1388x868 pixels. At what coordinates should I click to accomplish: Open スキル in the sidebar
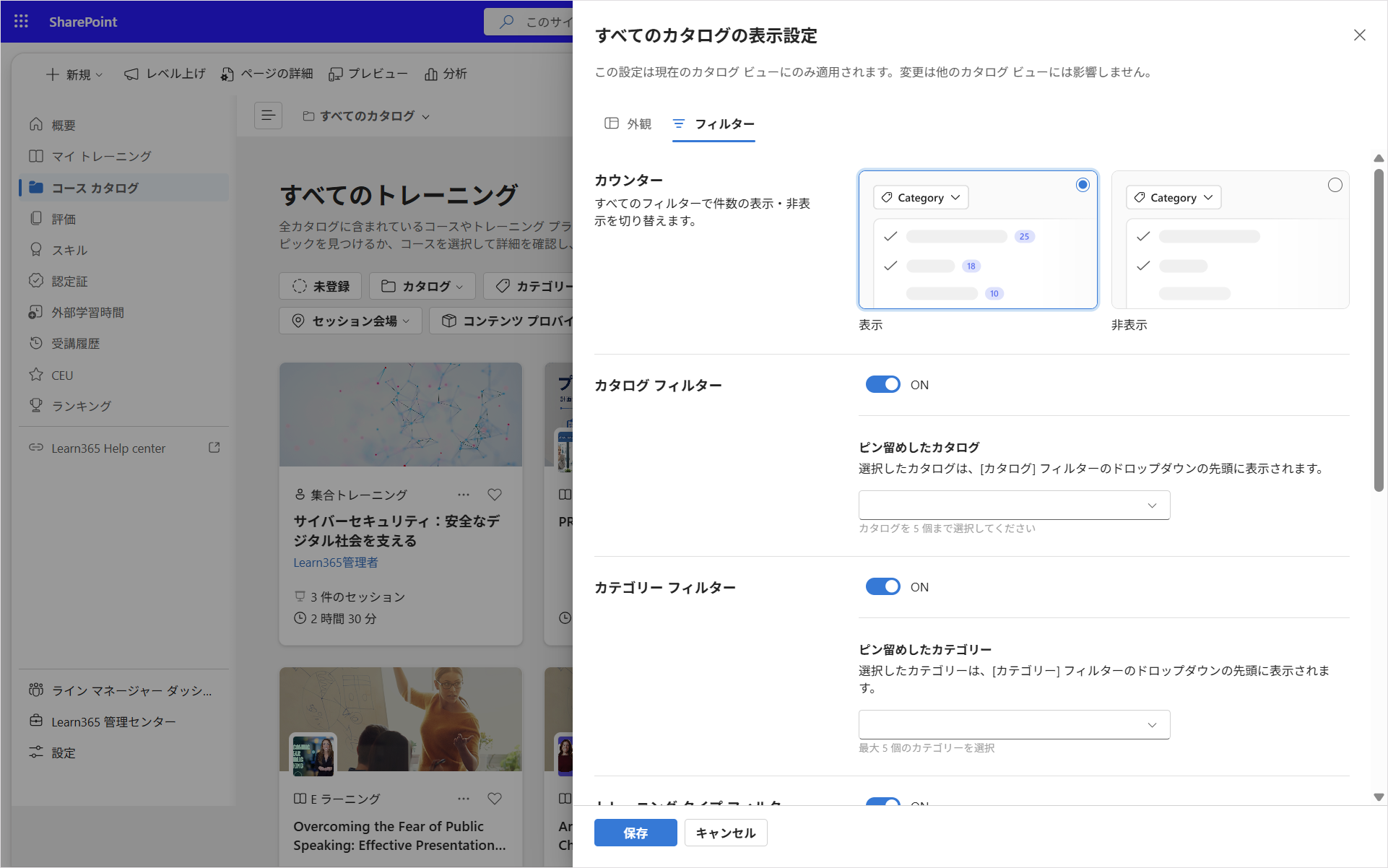[x=124, y=250]
